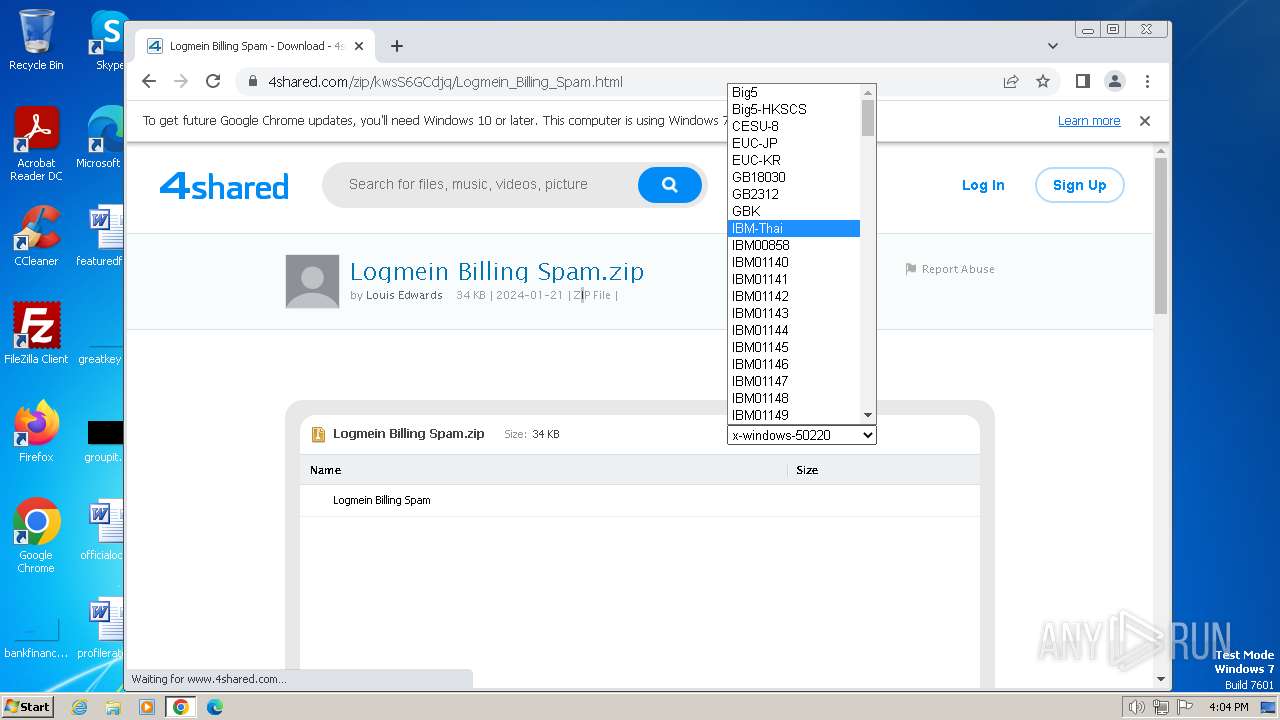Click the forward navigation arrow
Screen dimensions: 1280x720
pyautogui.click(x=181, y=82)
